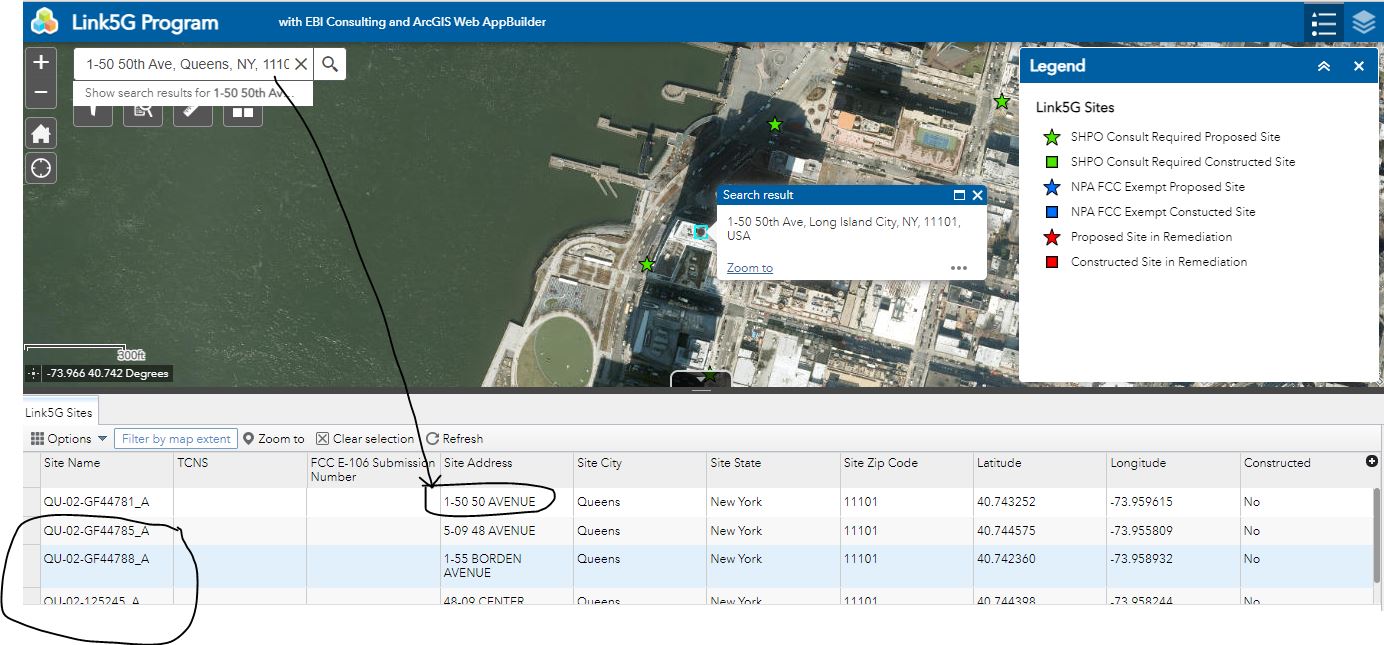
Task: Clear the address search text
Action: coord(300,64)
